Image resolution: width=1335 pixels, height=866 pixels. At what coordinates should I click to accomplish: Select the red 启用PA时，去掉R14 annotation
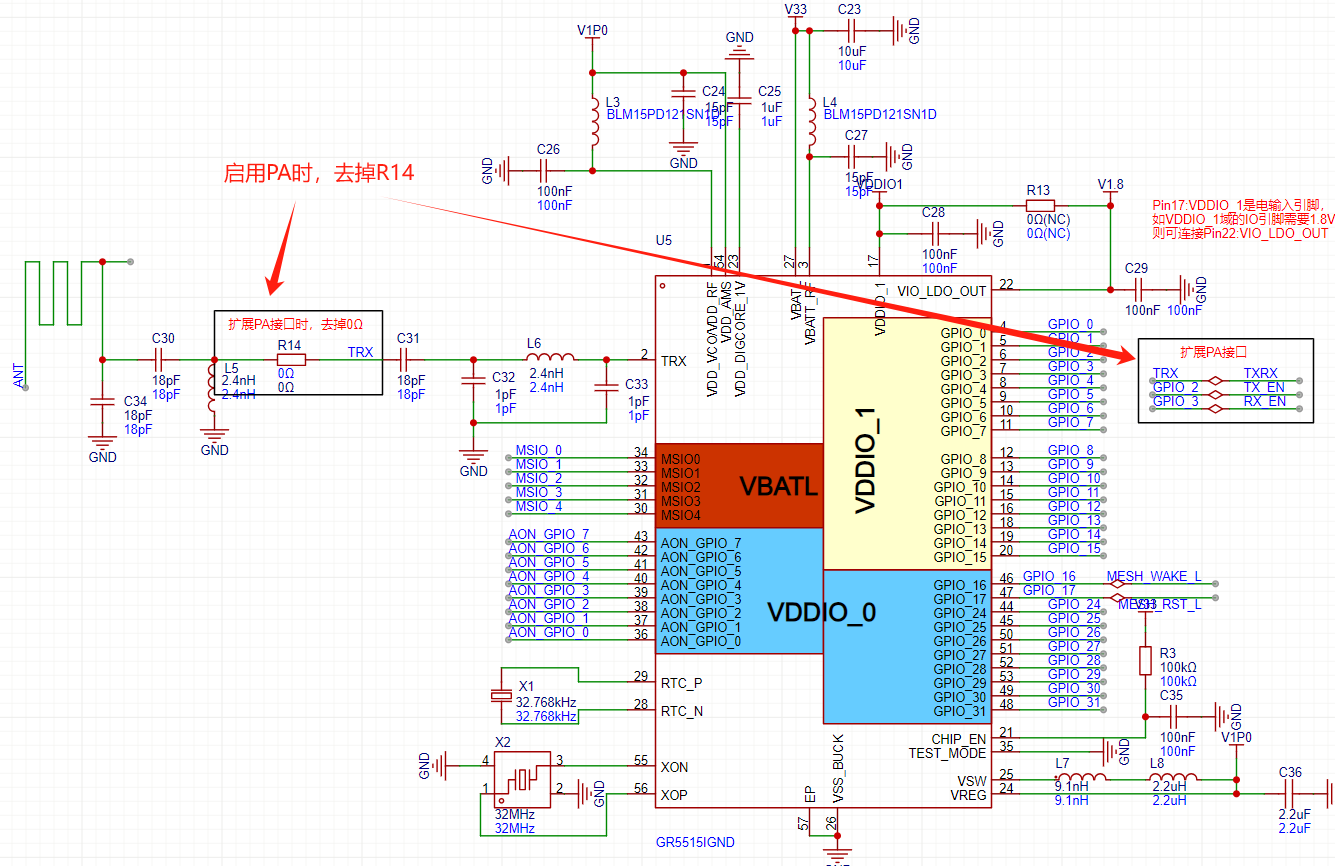tap(318, 173)
